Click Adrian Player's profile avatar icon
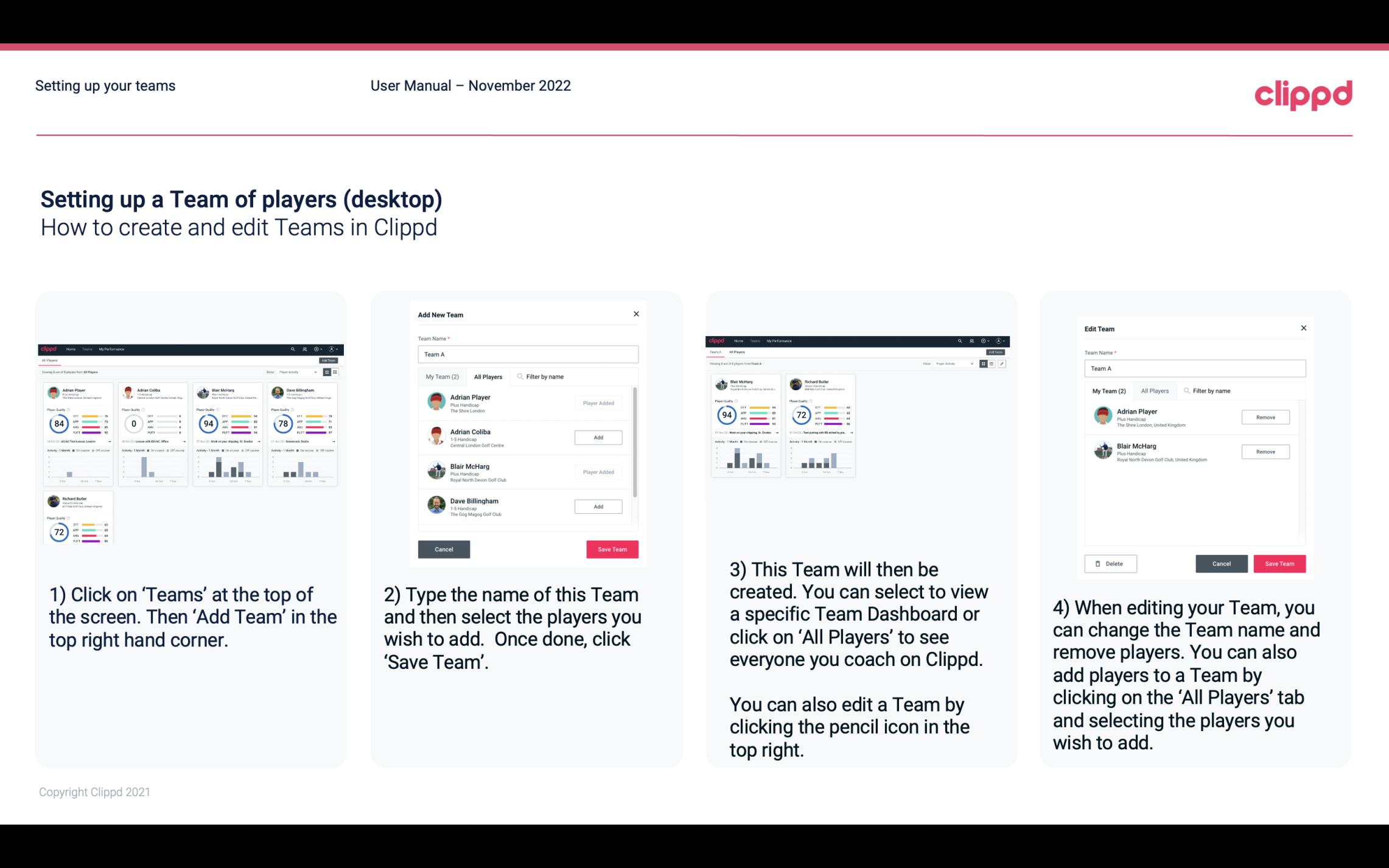 [x=436, y=402]
